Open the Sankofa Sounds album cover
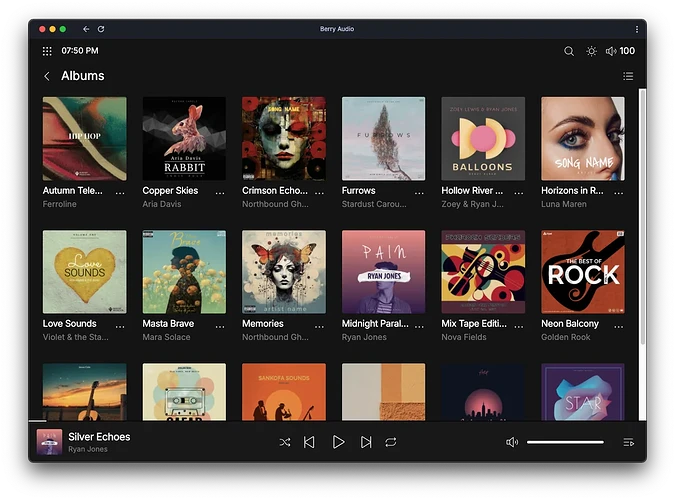This screenshot has height=500, width=675. (x=284, y=392)
